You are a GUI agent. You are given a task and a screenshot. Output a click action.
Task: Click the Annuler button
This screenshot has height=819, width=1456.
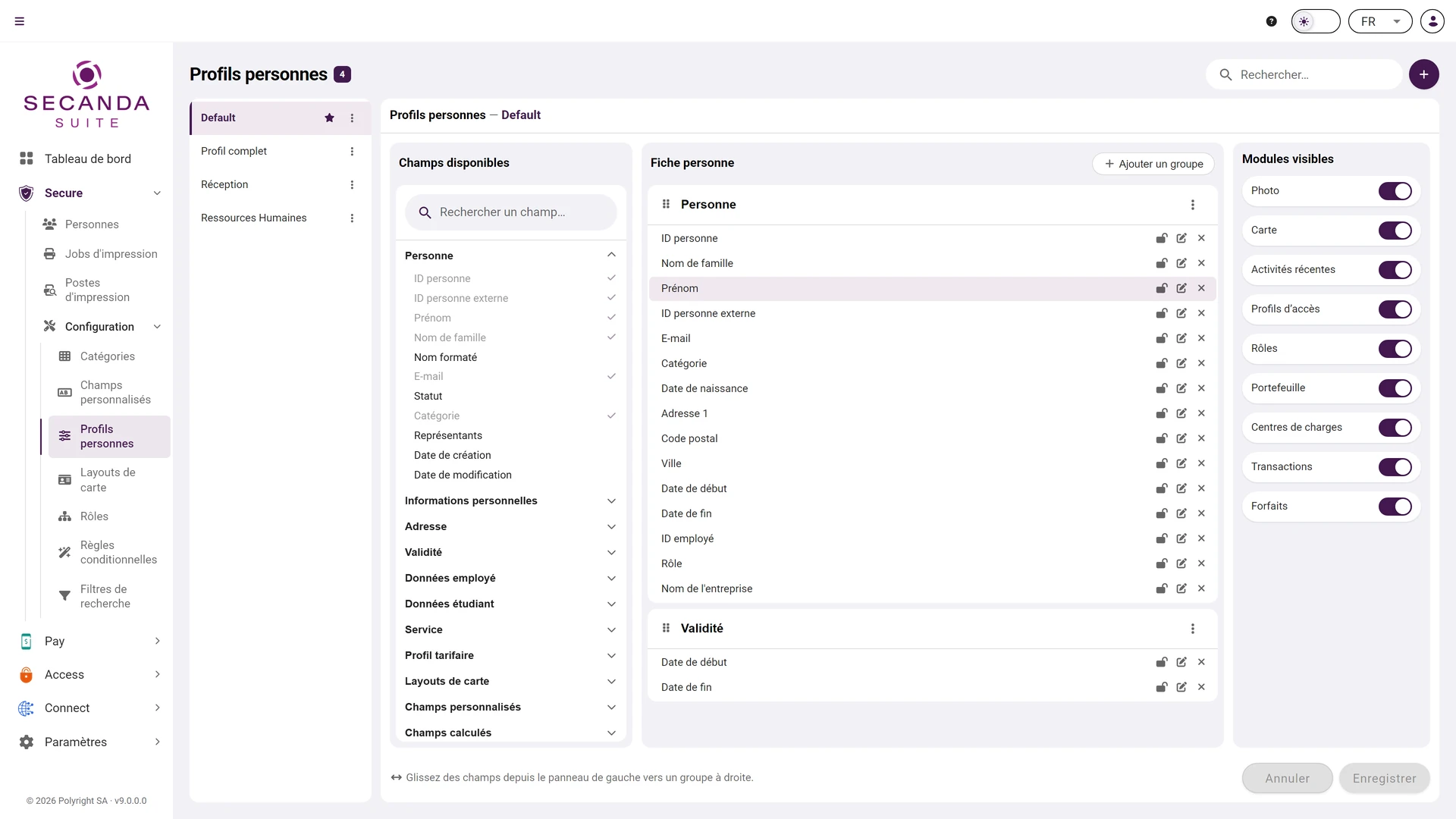[x=1287, y=778]
